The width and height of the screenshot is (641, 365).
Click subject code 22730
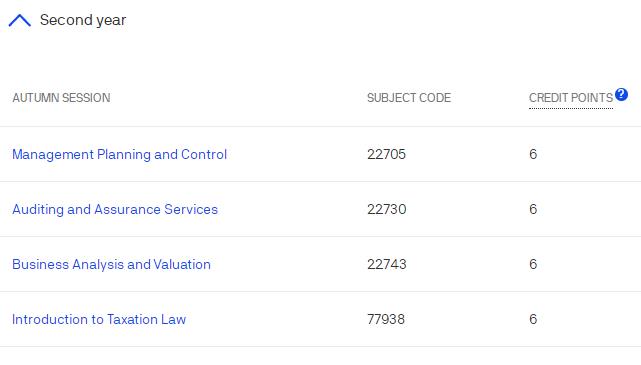(387, 209)
